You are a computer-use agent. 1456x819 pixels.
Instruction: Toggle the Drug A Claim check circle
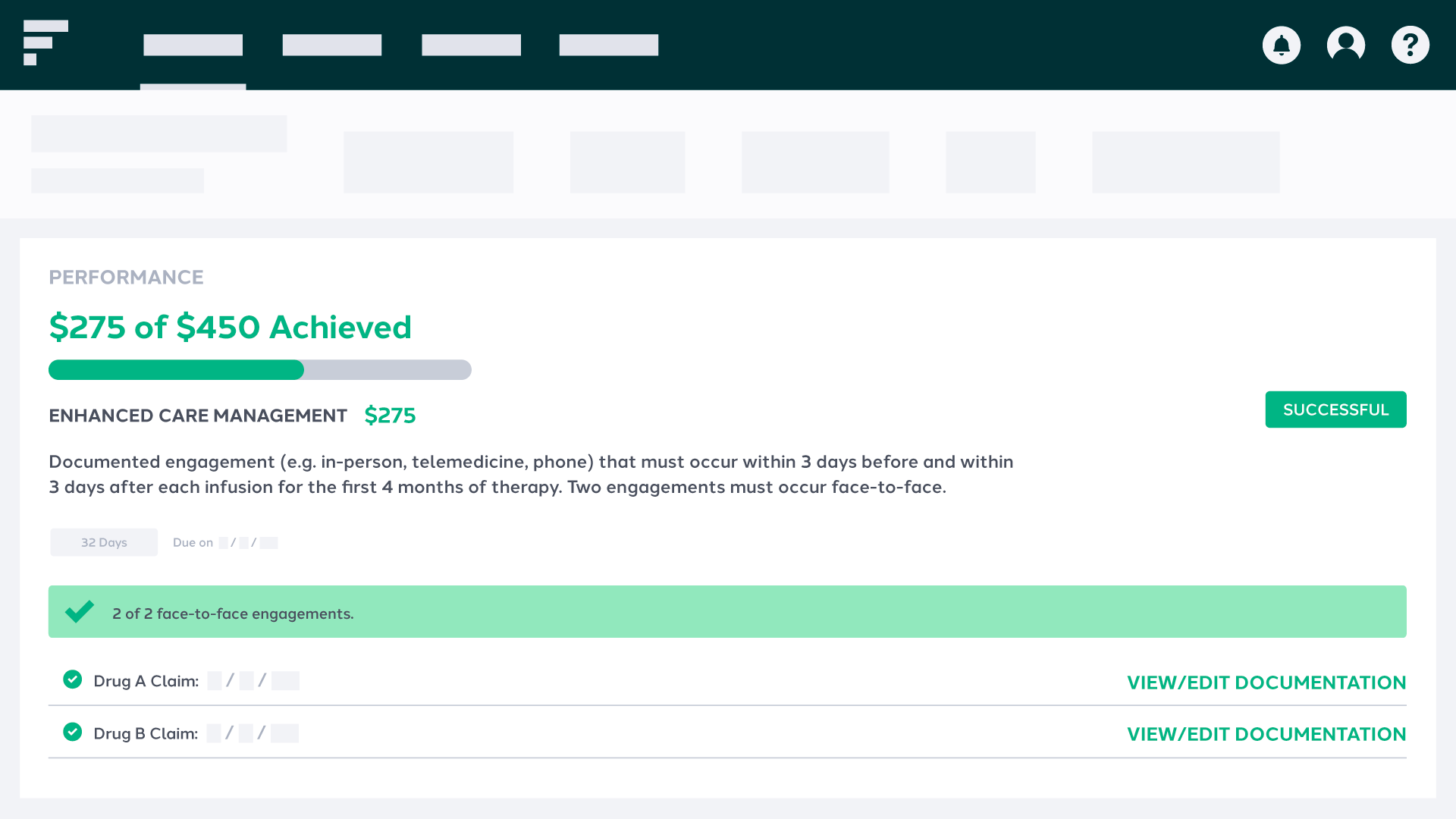[73, 679]
